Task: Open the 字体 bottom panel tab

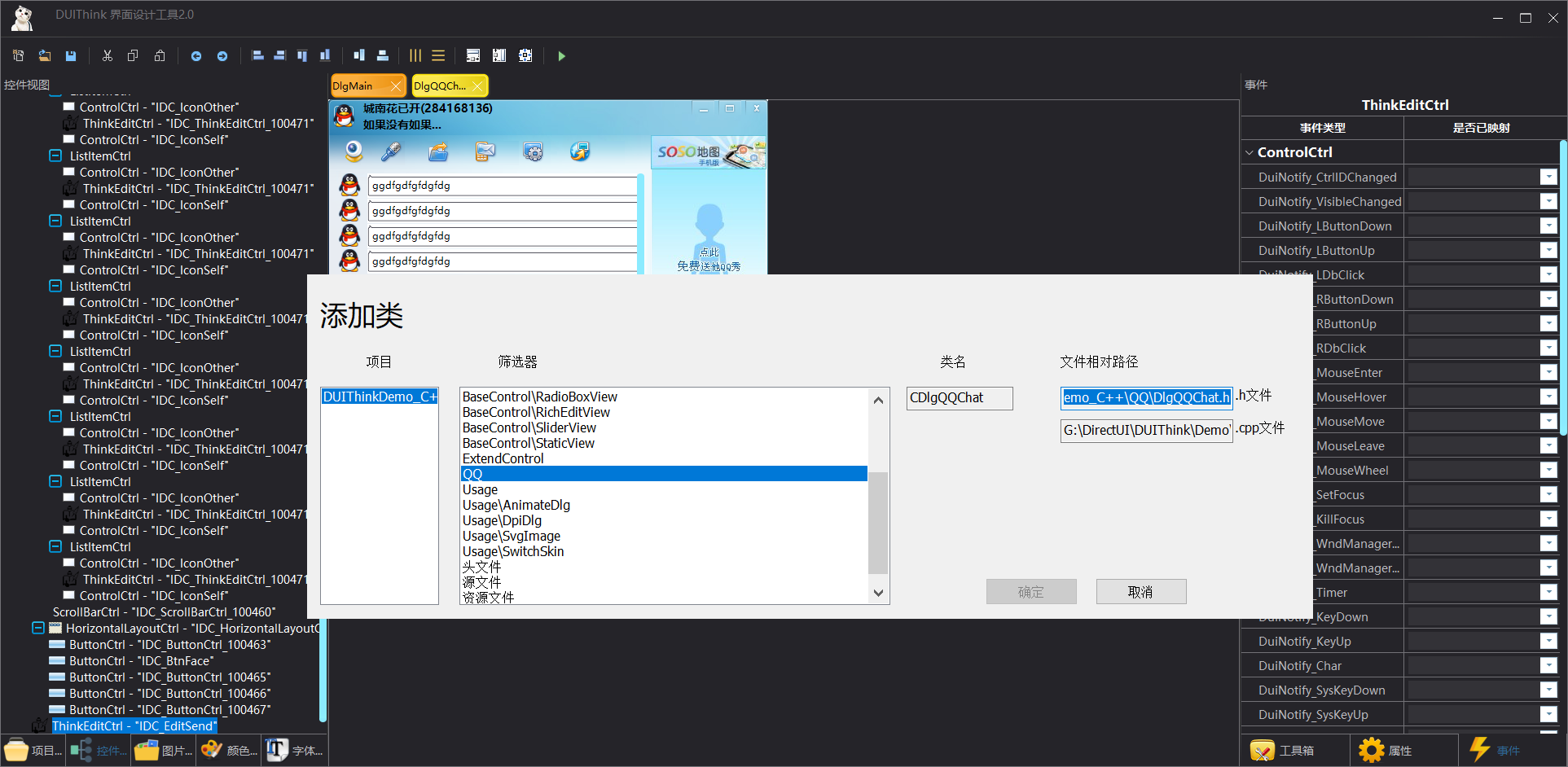Action: point(293,750)
